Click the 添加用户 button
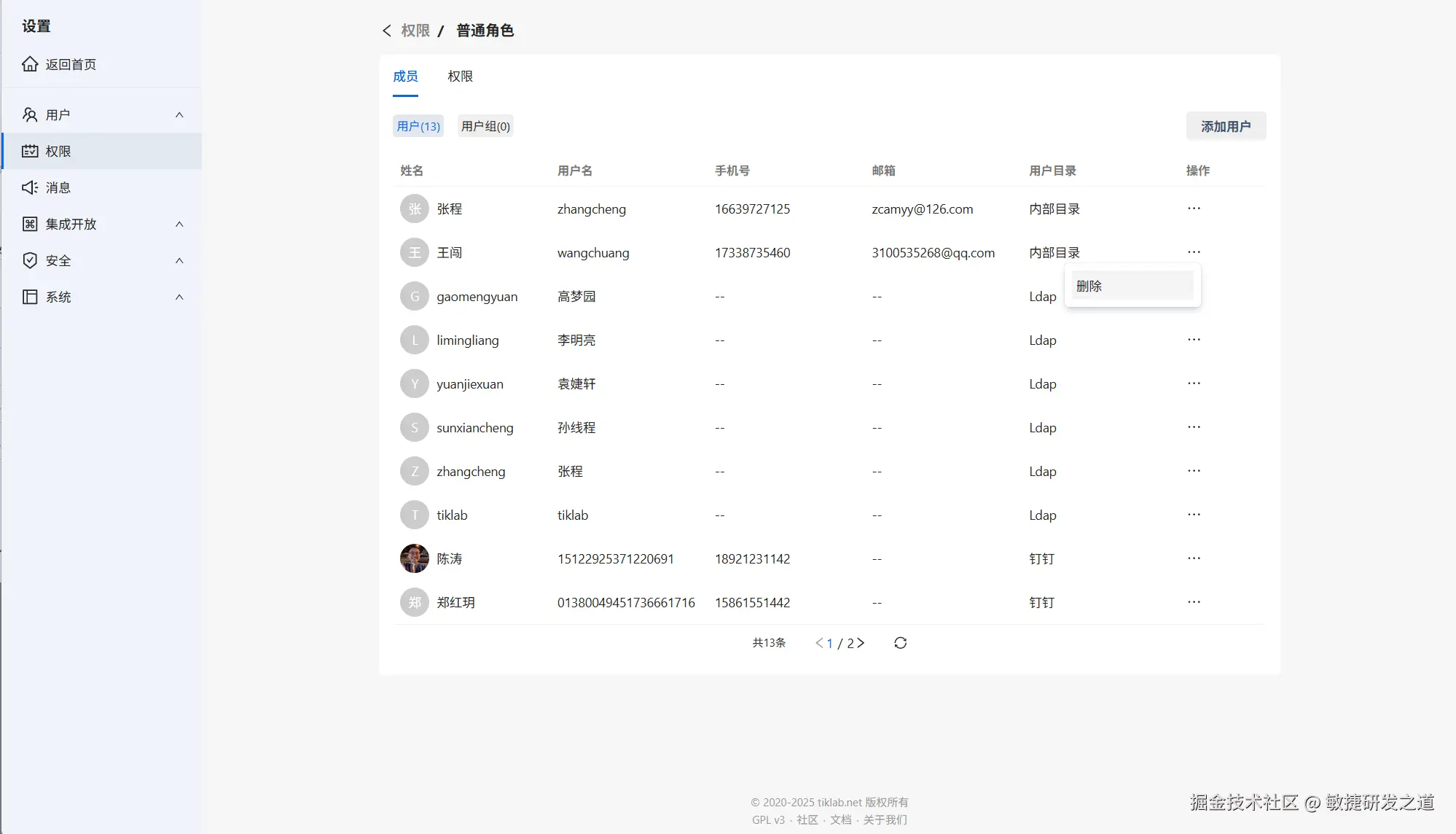The image size is (1456, 834). 1226,126
